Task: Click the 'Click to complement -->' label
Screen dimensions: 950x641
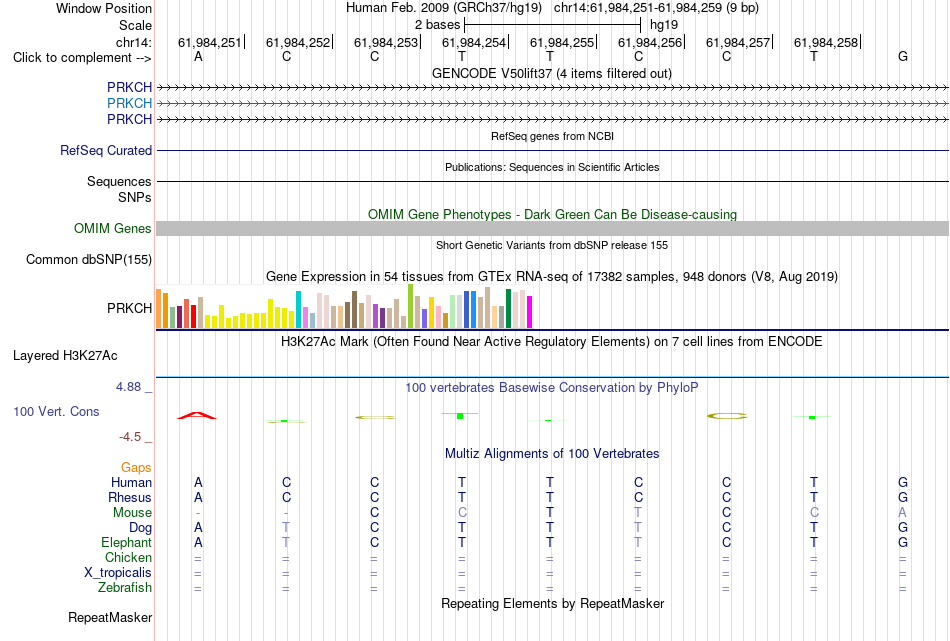Action: tap(82, 58)
